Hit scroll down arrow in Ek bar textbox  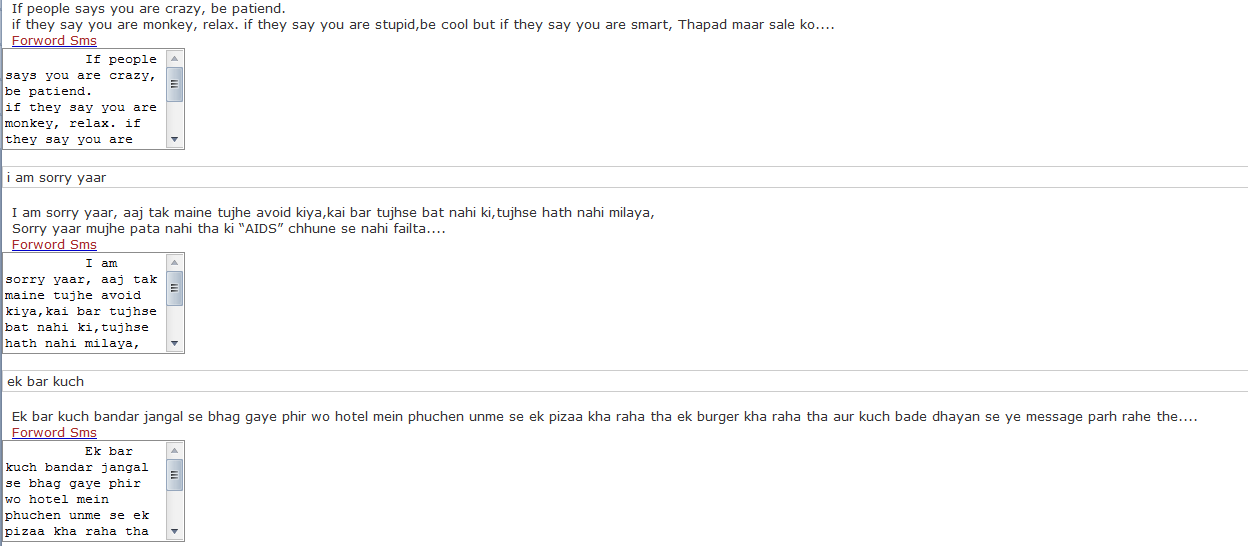click(175, 532)
